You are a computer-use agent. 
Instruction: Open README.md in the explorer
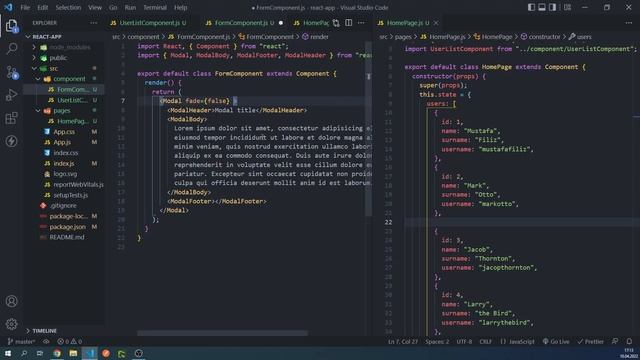64,237
